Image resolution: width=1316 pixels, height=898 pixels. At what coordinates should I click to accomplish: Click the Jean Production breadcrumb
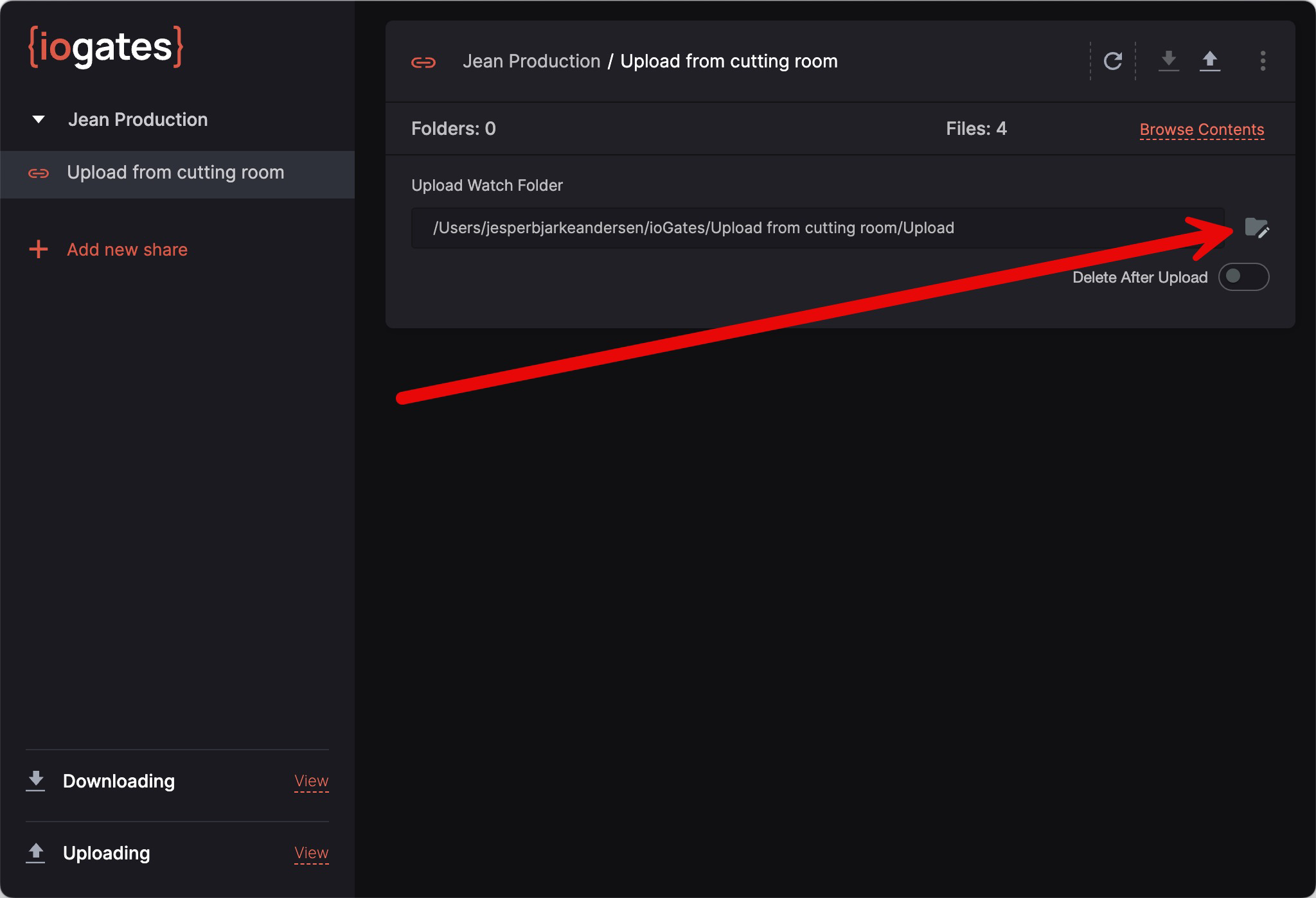531,62
